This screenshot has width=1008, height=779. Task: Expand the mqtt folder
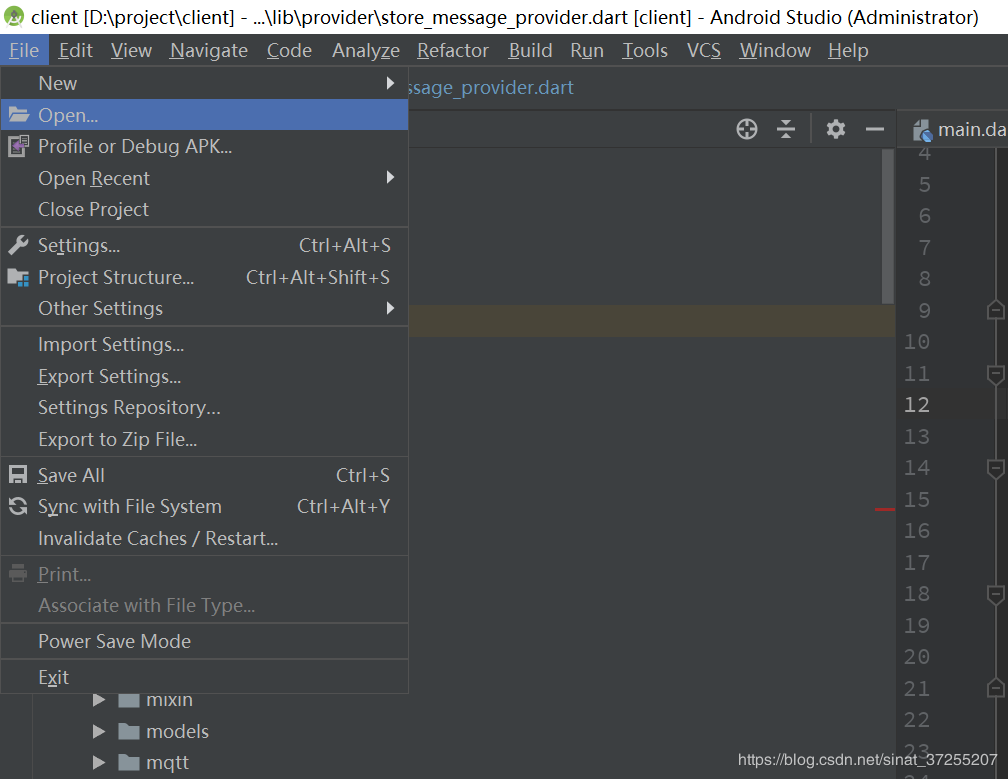coord(99,762)
